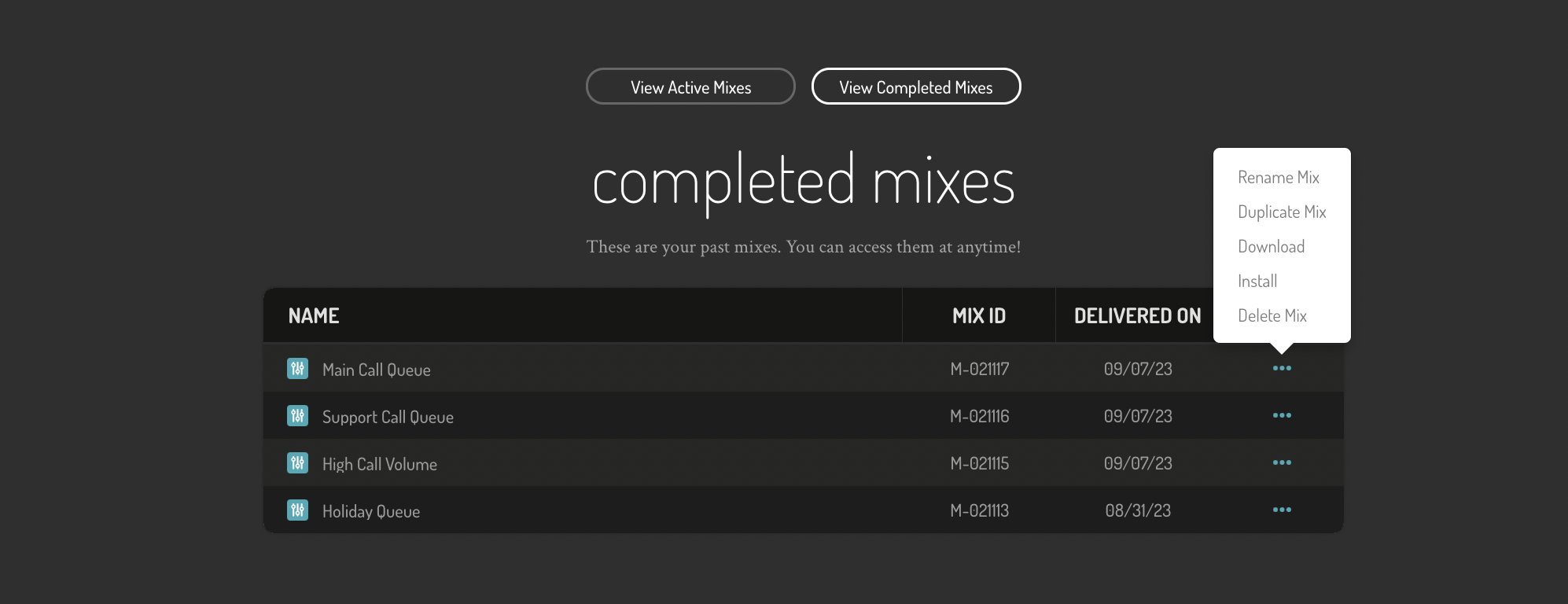The height and width of the screenshot is (604, 1568).
Task: Open the three-dot menu for Holiday Queue
Action: (1282, 510)
